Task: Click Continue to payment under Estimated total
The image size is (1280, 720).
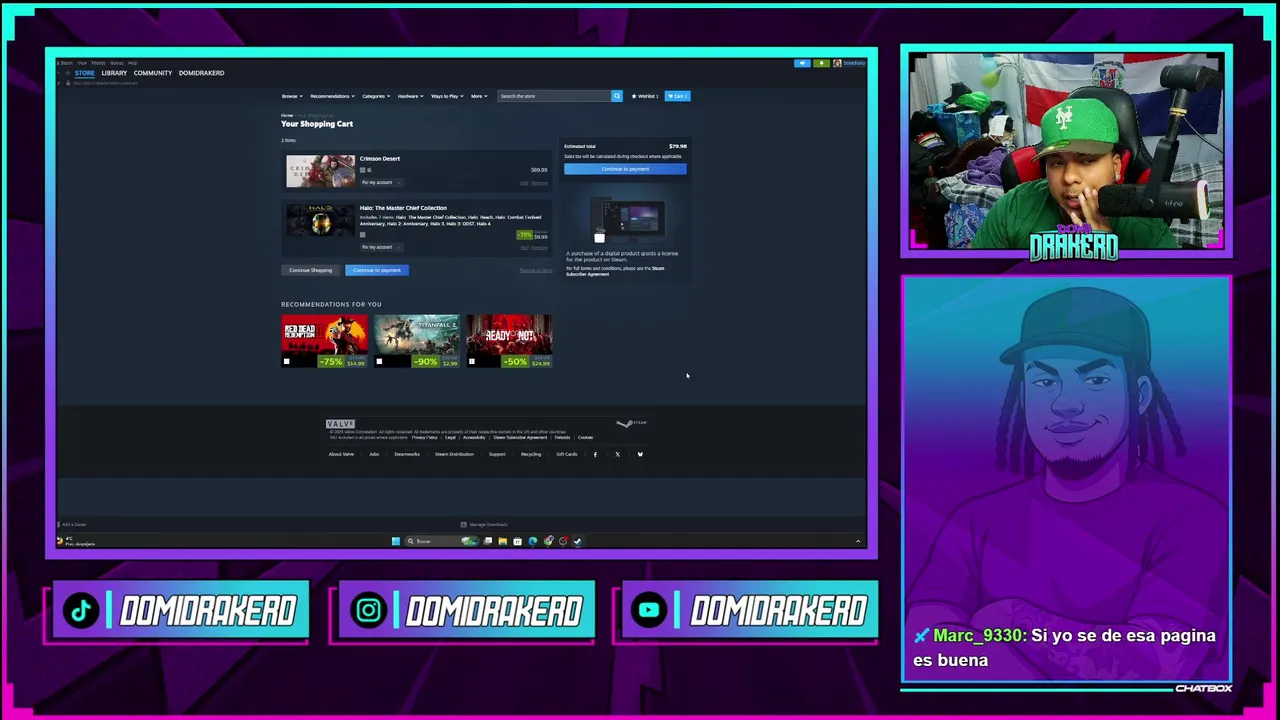Action: tap(625, 169)
